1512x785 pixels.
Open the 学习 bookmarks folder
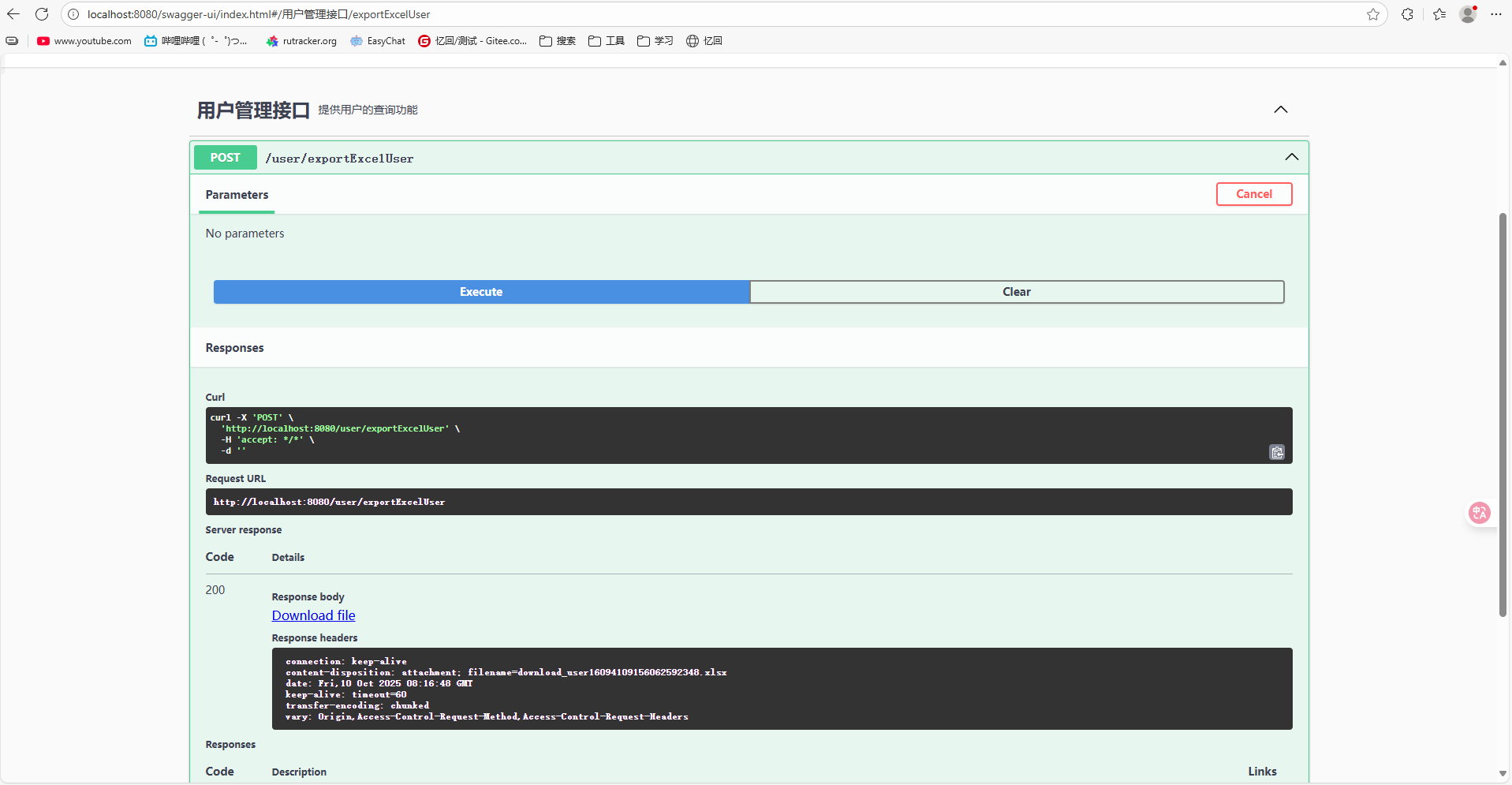click(655, 41)
